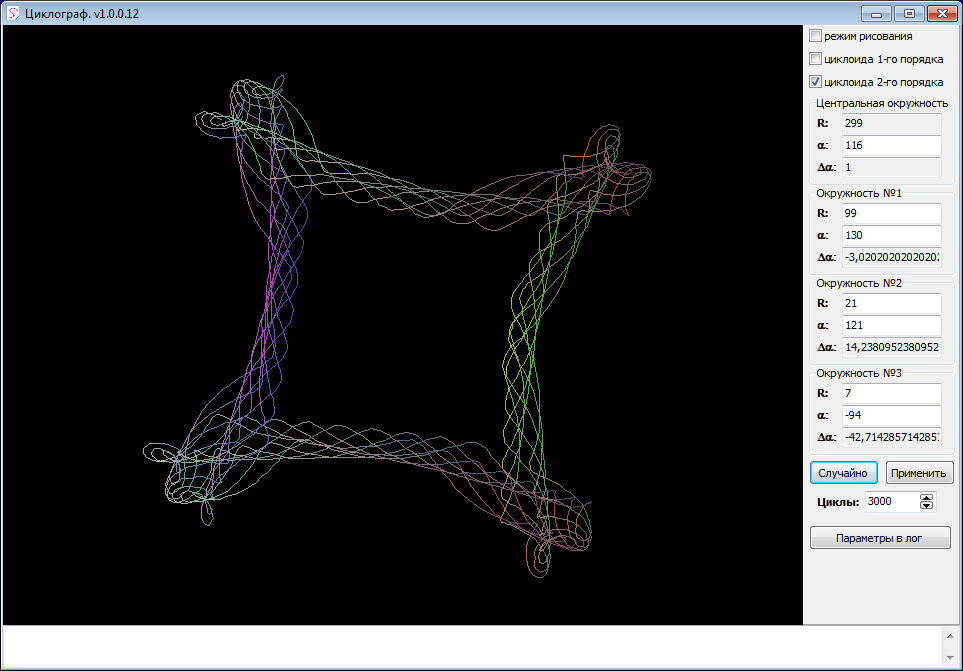Screen dimensions: 963x671
Task: Edit the central circle α value 116
Action: tap(891, 145)
